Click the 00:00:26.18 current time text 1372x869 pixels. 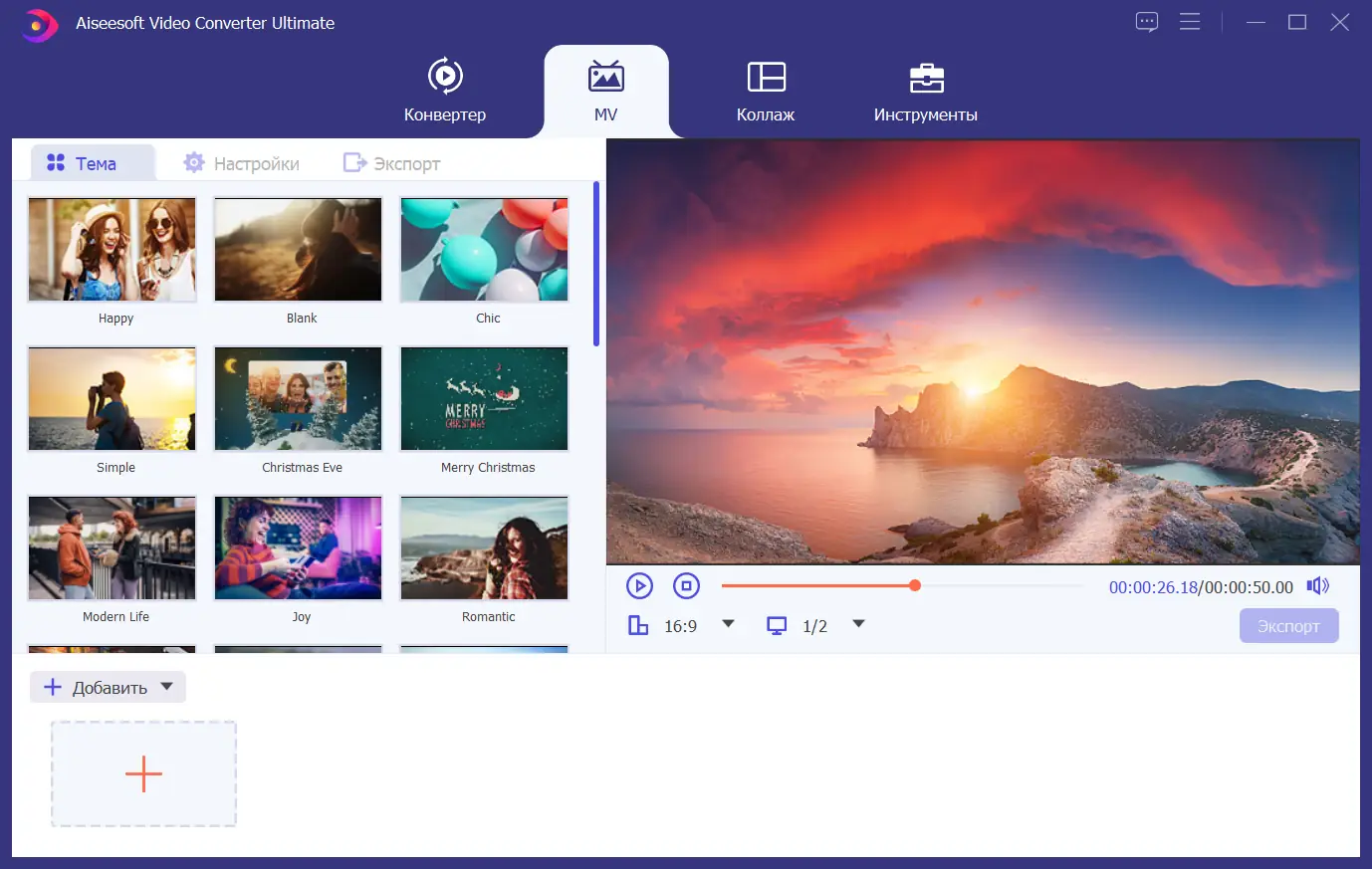[x=1153, y=587]
